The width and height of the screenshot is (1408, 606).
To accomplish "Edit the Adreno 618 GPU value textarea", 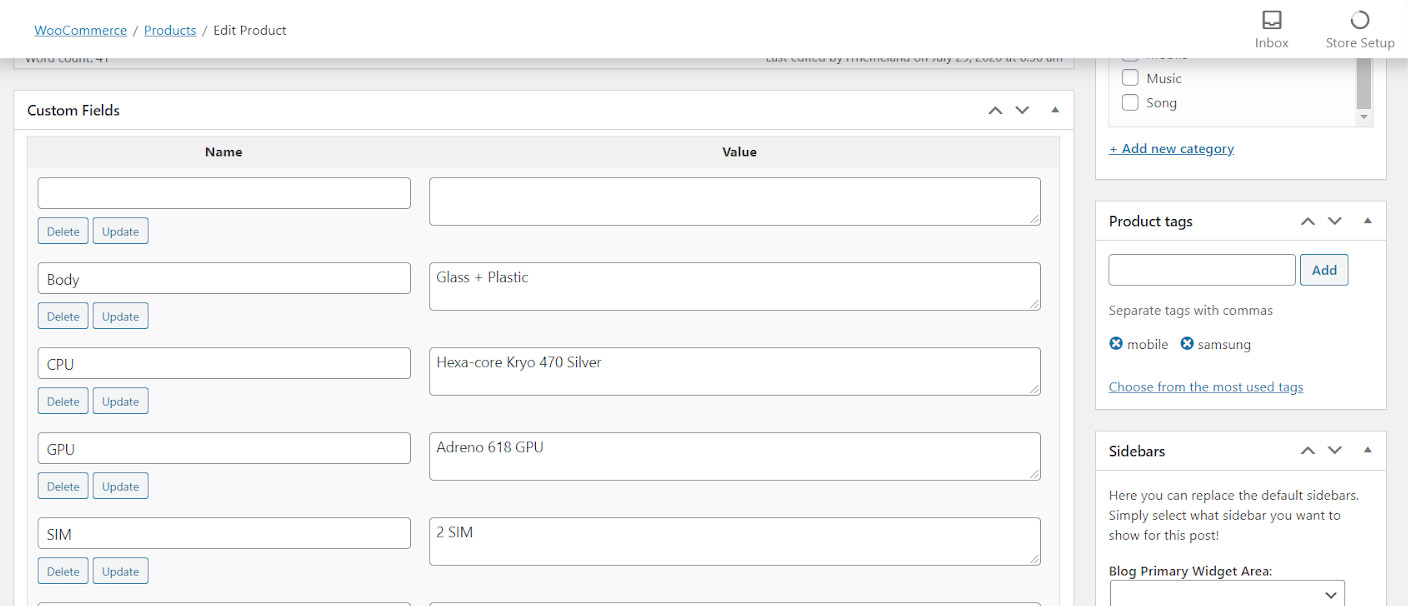I will click(x=735, y=456).
